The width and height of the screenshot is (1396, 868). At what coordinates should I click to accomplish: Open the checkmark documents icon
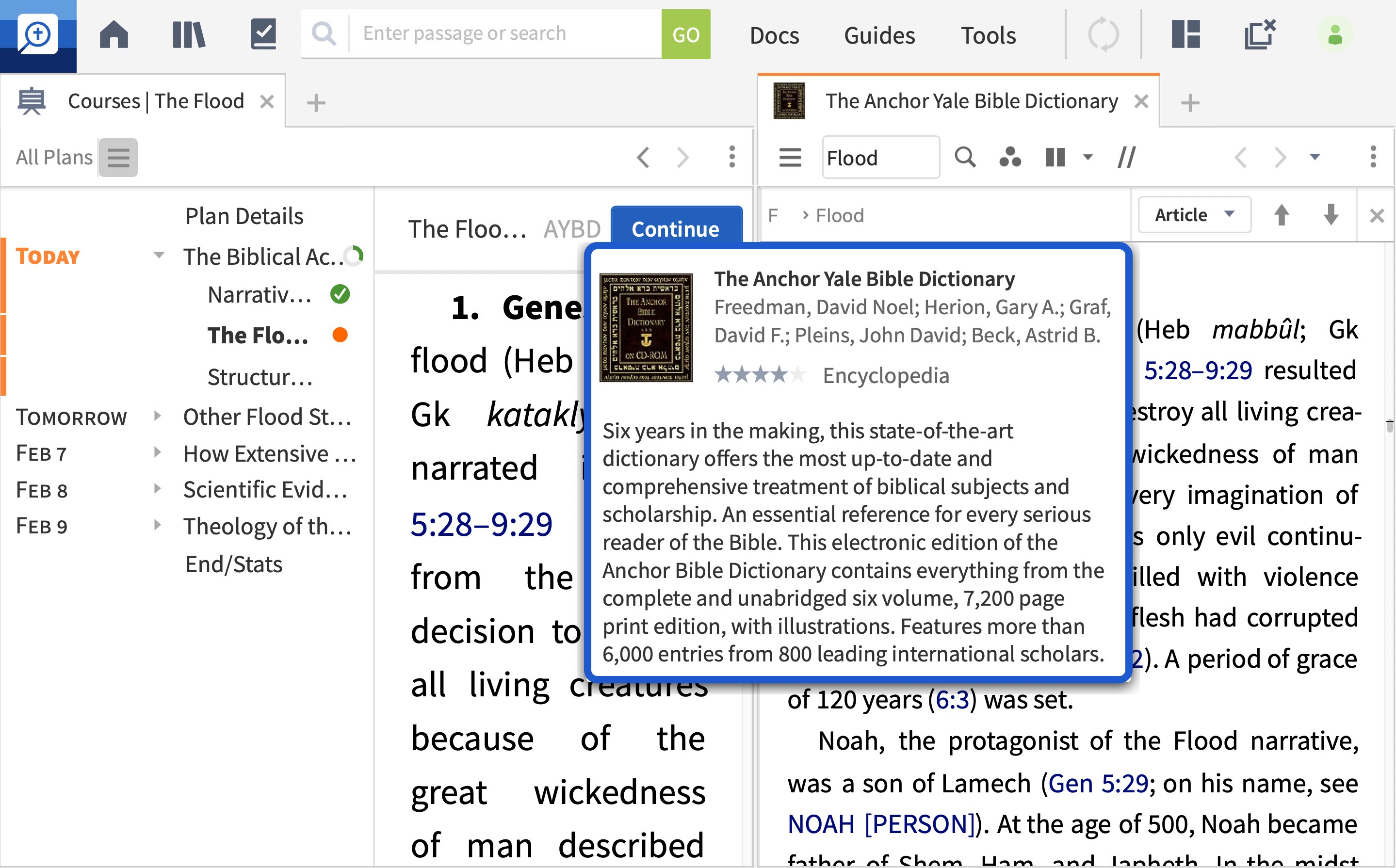pos(263,34)
